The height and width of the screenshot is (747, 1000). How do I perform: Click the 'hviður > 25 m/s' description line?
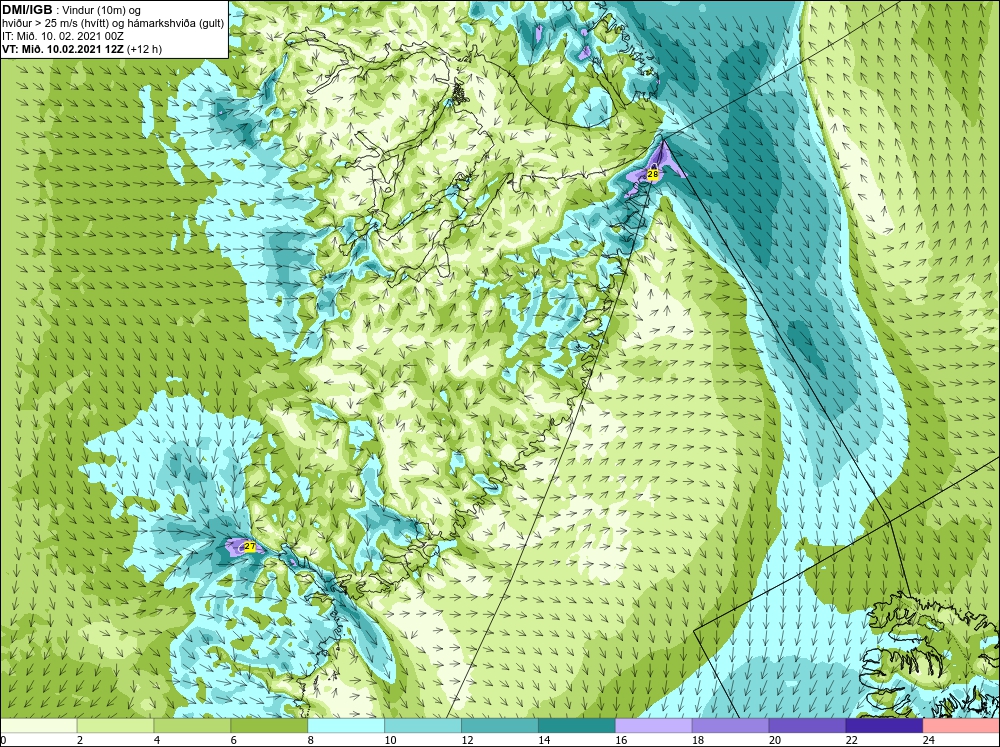[113, 24]
